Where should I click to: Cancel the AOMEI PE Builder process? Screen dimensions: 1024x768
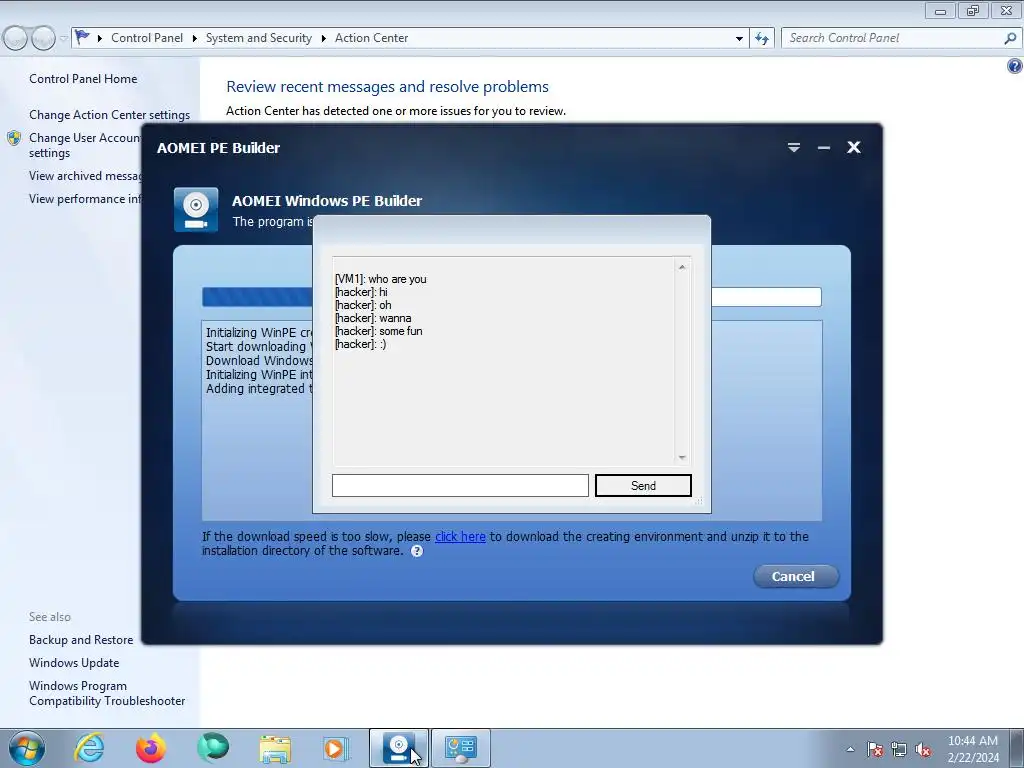795,576
